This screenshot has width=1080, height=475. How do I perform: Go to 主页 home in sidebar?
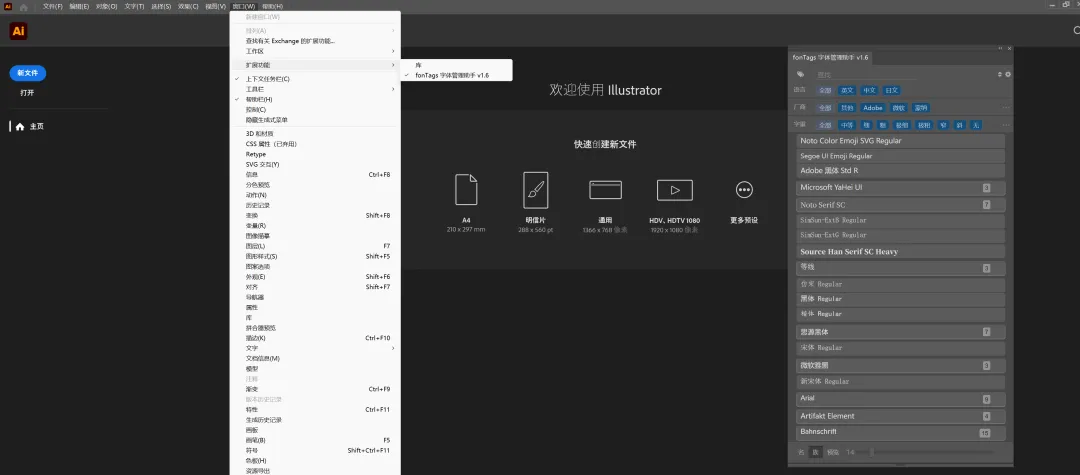coord(30,127)
